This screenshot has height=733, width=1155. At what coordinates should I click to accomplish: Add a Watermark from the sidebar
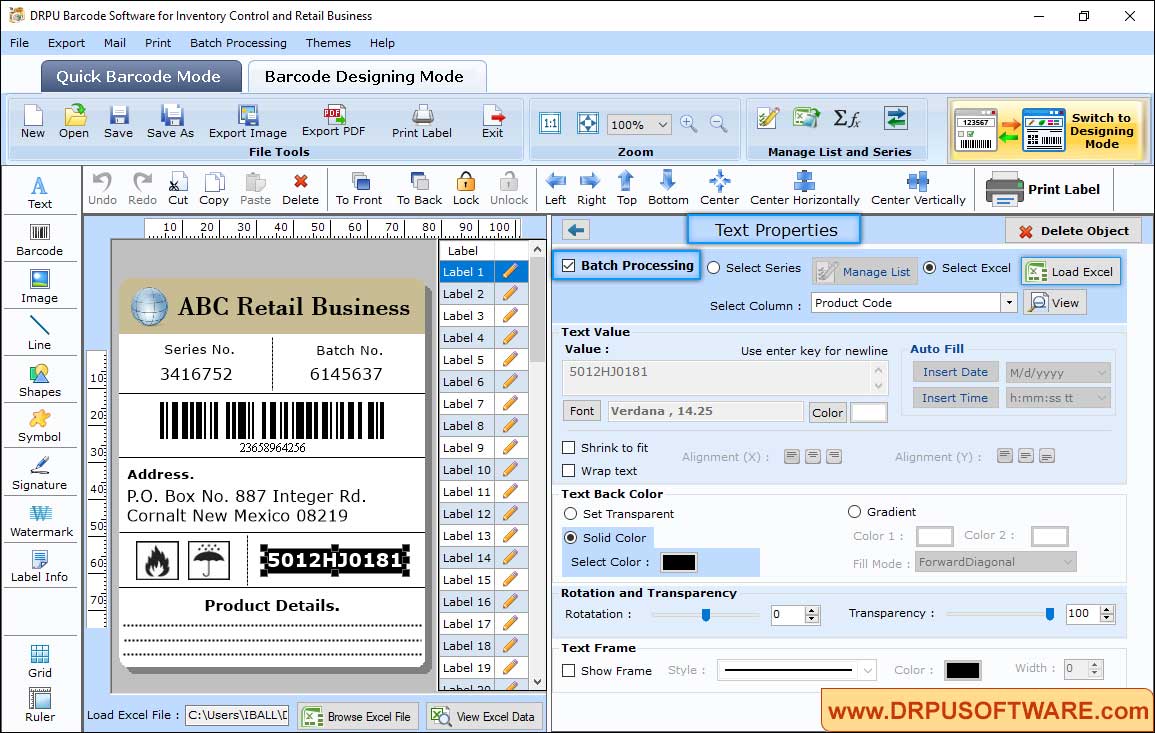(41, 521)
